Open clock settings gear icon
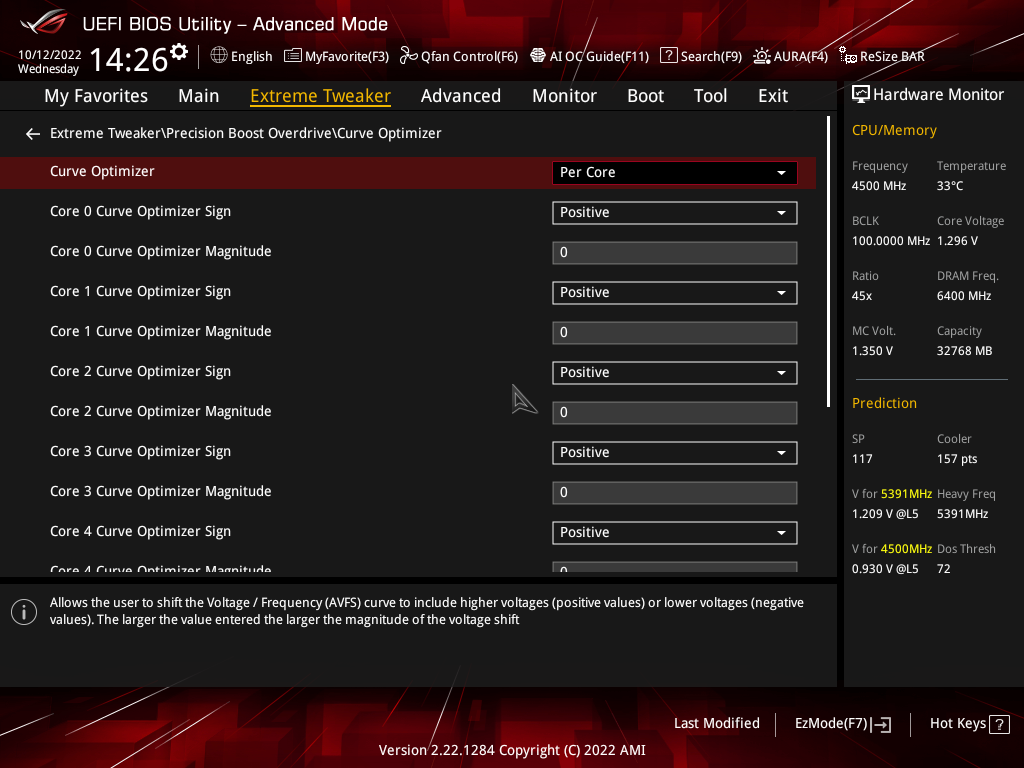The width and height of the screenshot is (1024, 768). pyautogui.click(x=179, y=52)
